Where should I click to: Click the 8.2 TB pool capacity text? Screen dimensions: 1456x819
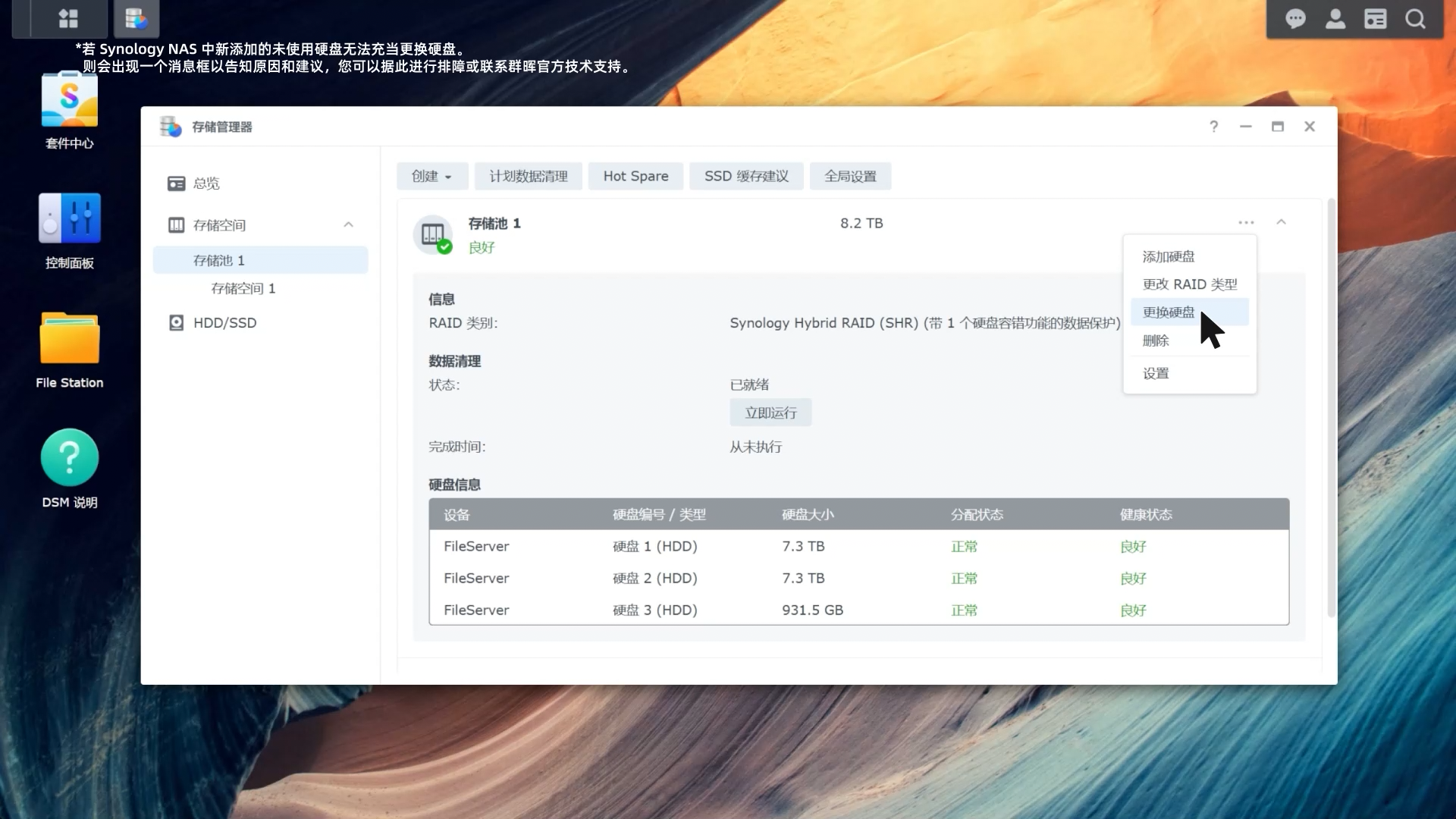861,223
